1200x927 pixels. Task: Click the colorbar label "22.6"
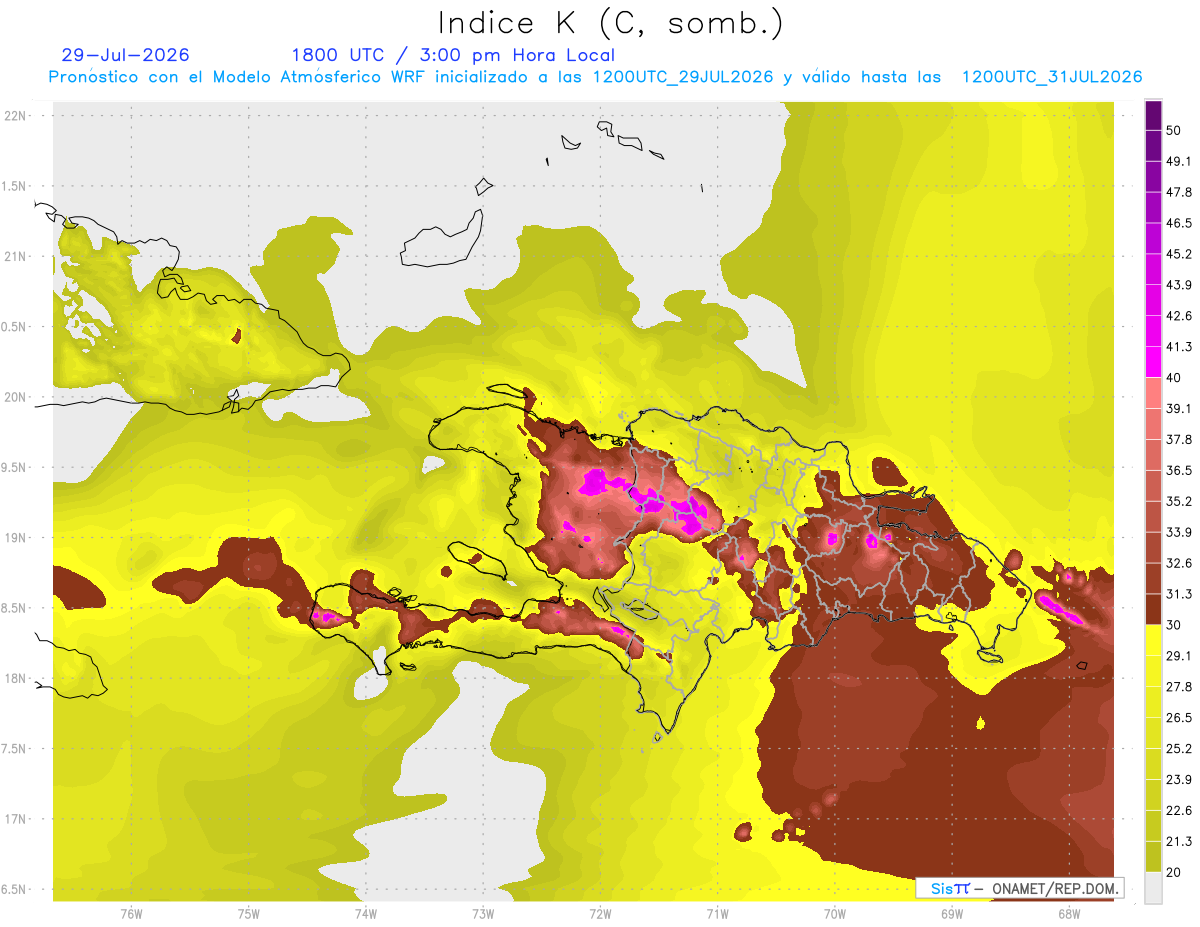(1180, 810)
